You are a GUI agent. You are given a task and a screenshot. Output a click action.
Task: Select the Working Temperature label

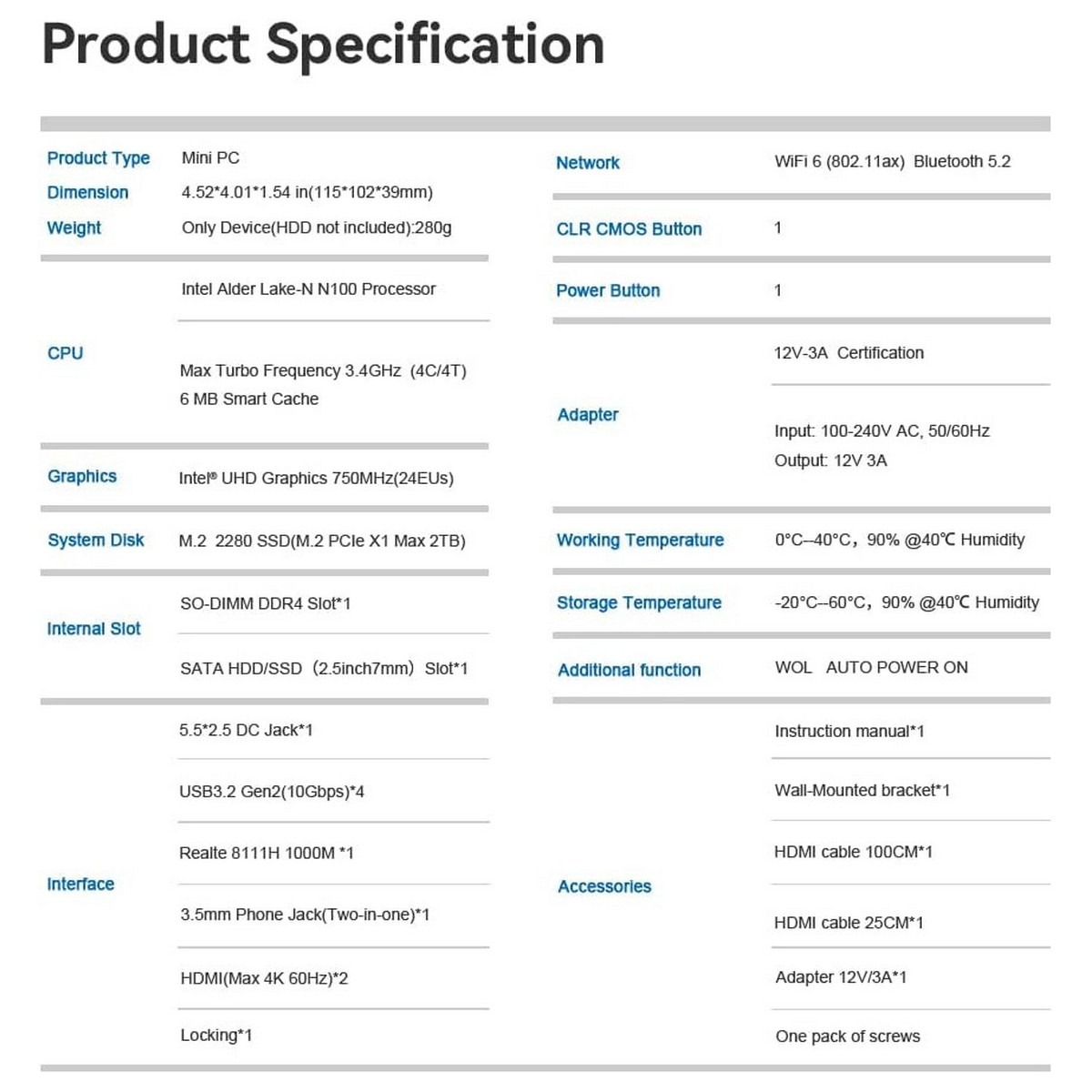[x=640, y=541]
